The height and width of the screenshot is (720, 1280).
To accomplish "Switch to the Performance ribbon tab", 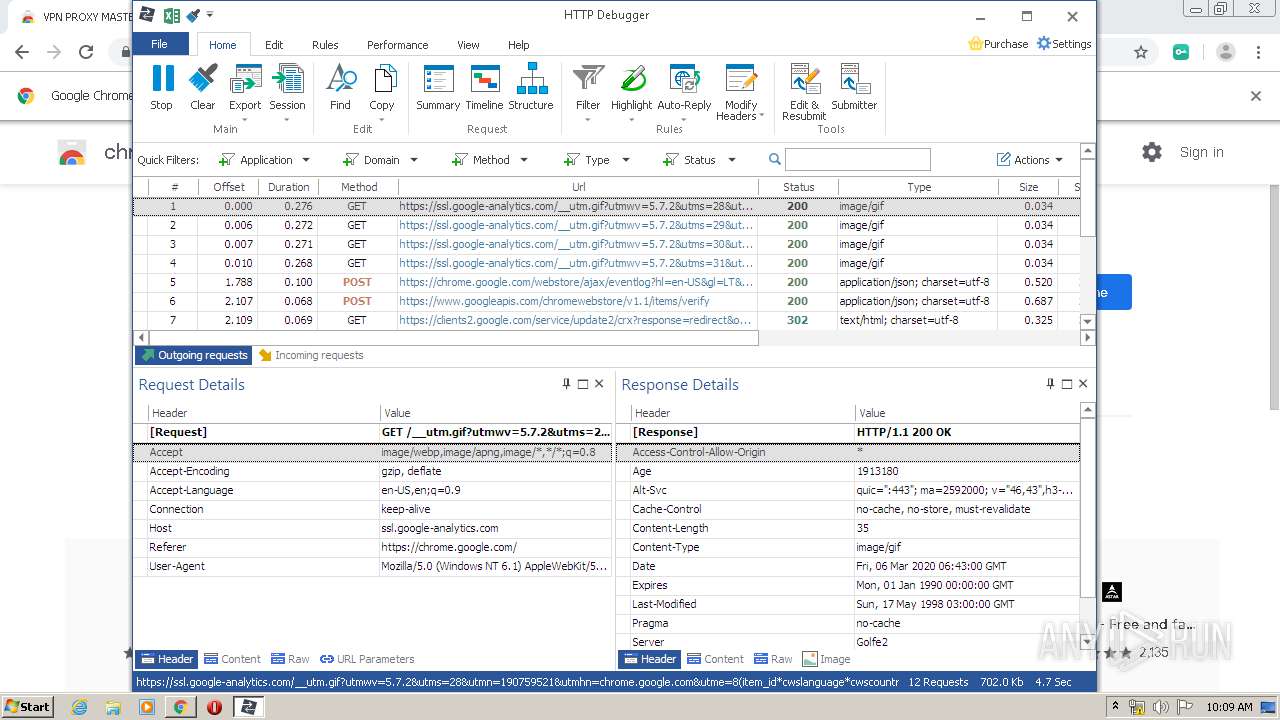I will (x=398, y=45).
